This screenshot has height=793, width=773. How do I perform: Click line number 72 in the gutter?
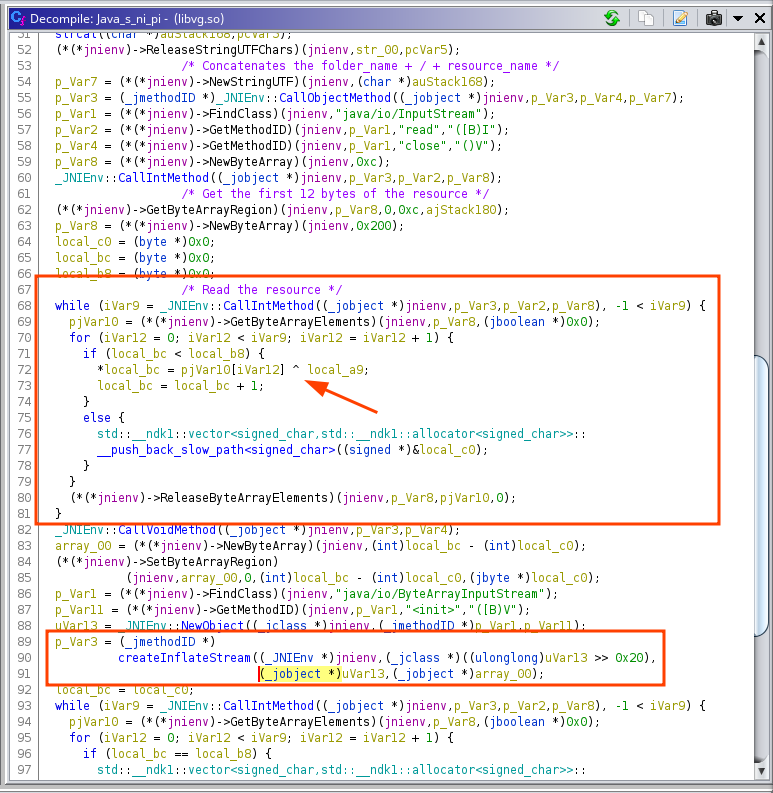tap(24, 370)
